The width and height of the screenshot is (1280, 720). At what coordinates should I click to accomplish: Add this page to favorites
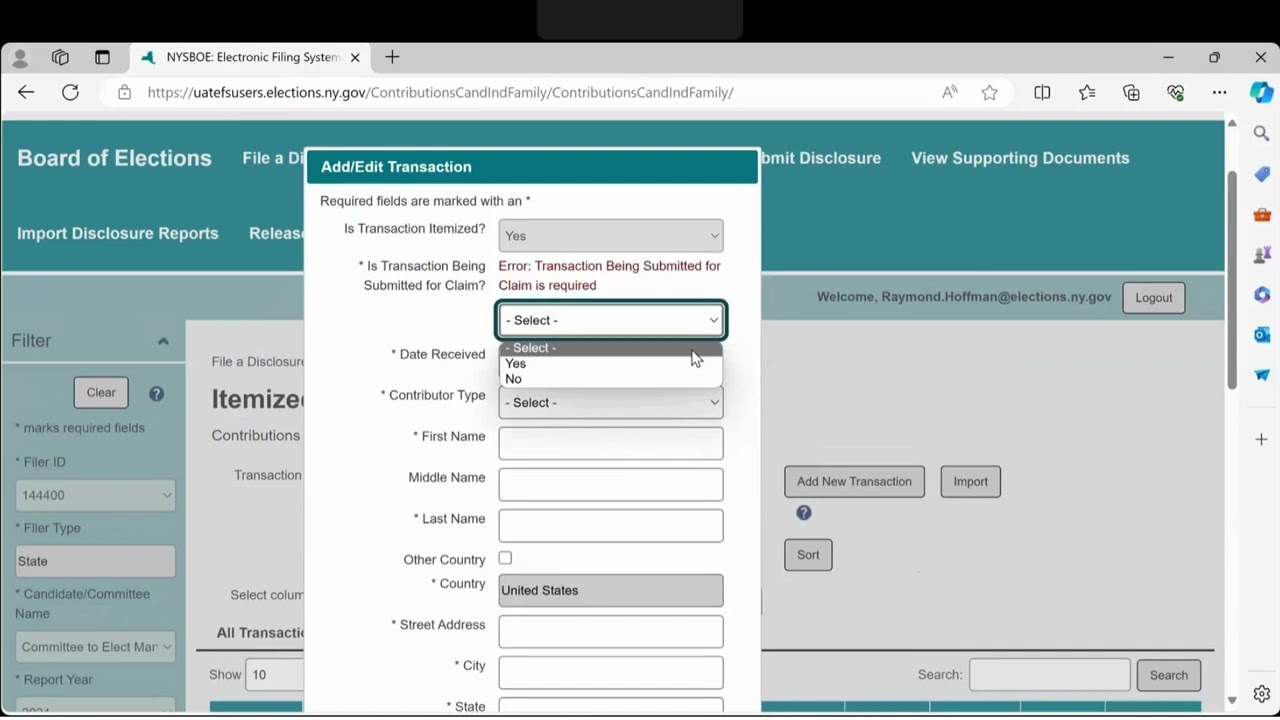click(x=989, y=92)
